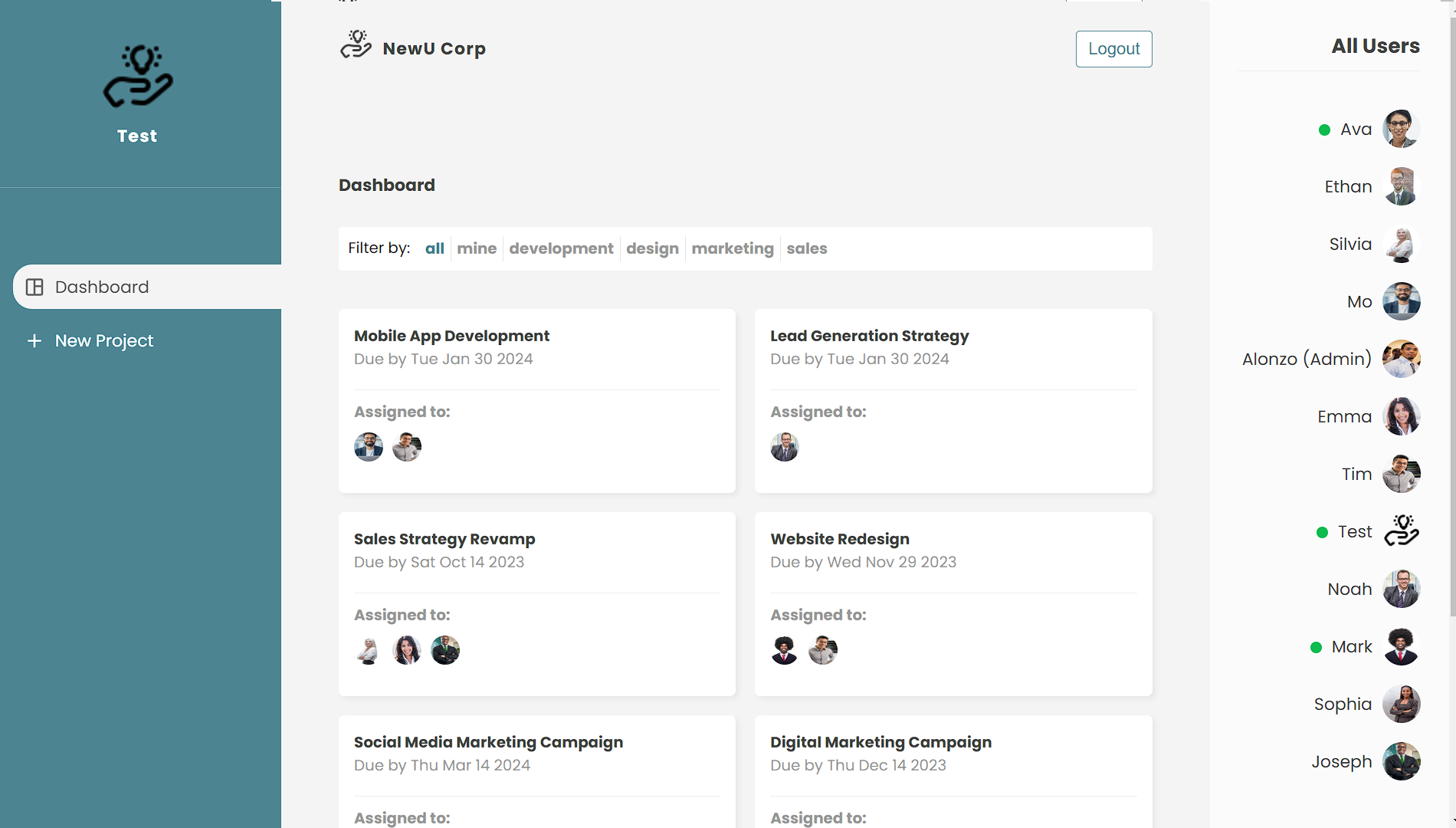1456x828 pixels.
Task: Select Sophia's avatar in the user list
Action: point(1401,704)
